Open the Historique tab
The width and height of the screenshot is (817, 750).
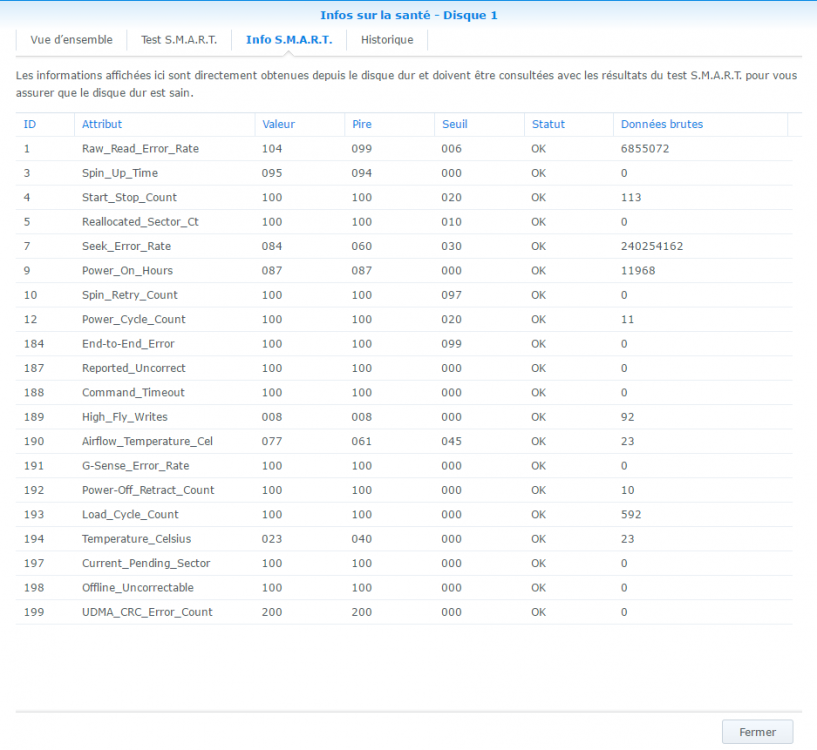(x=387, y=40)
